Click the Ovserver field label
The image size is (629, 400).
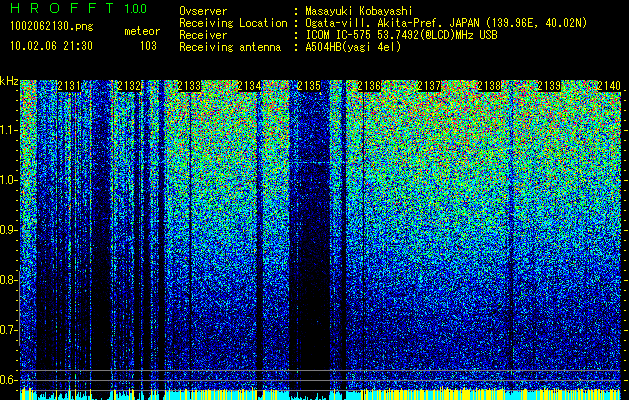pyautogui.click(x=203, y=11)
